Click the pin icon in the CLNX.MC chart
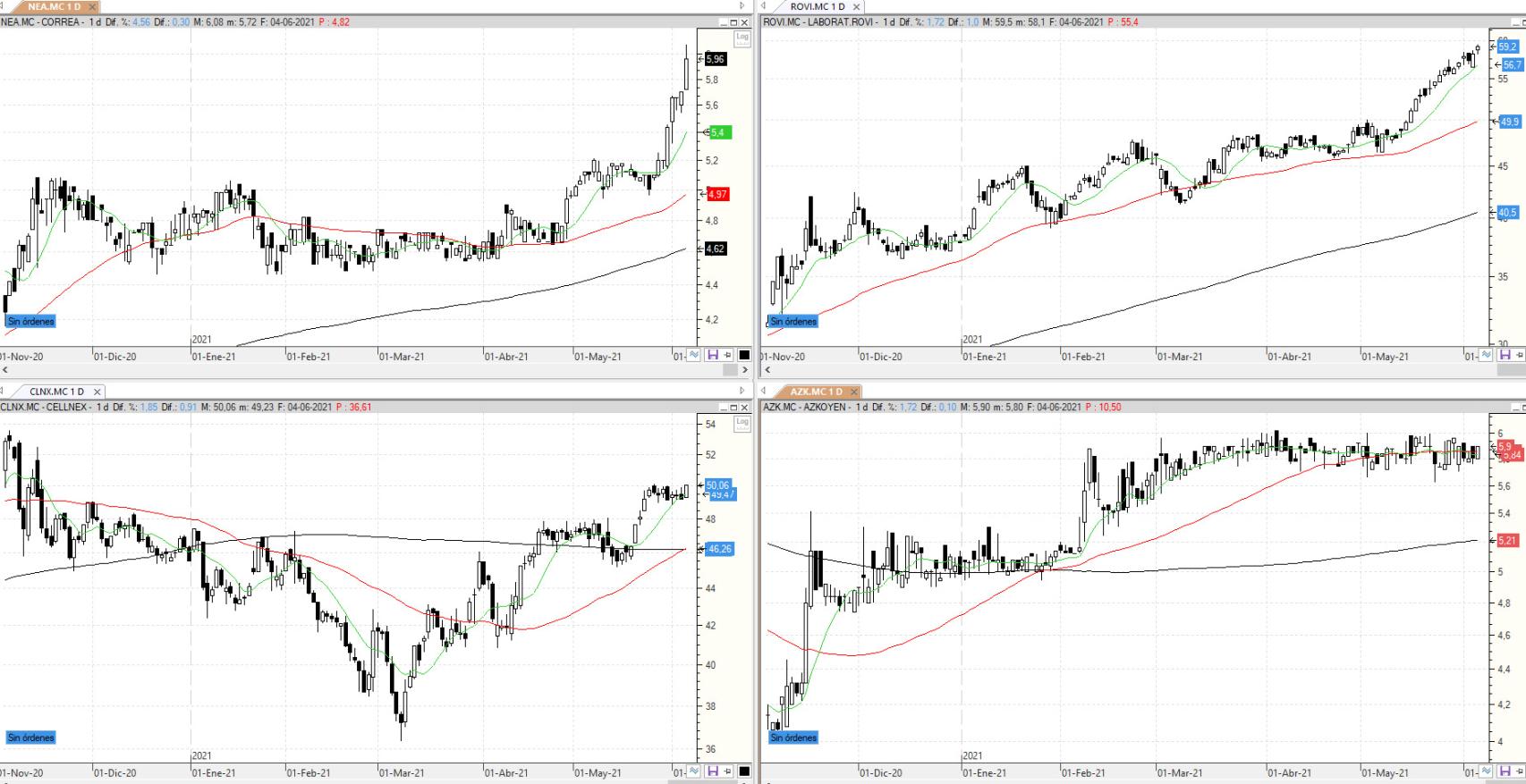 [727, 771]
